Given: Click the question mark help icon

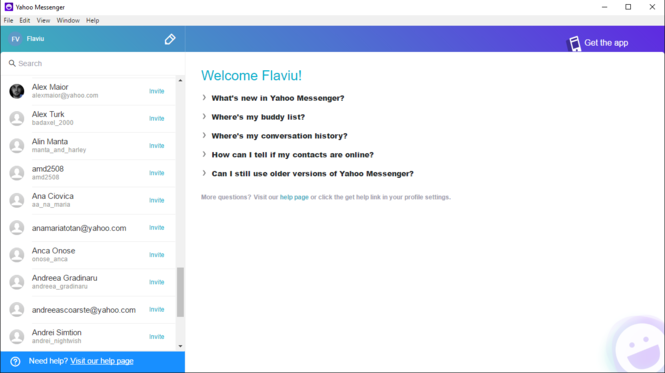Looking at the screenshot, I should coord(15,361).
